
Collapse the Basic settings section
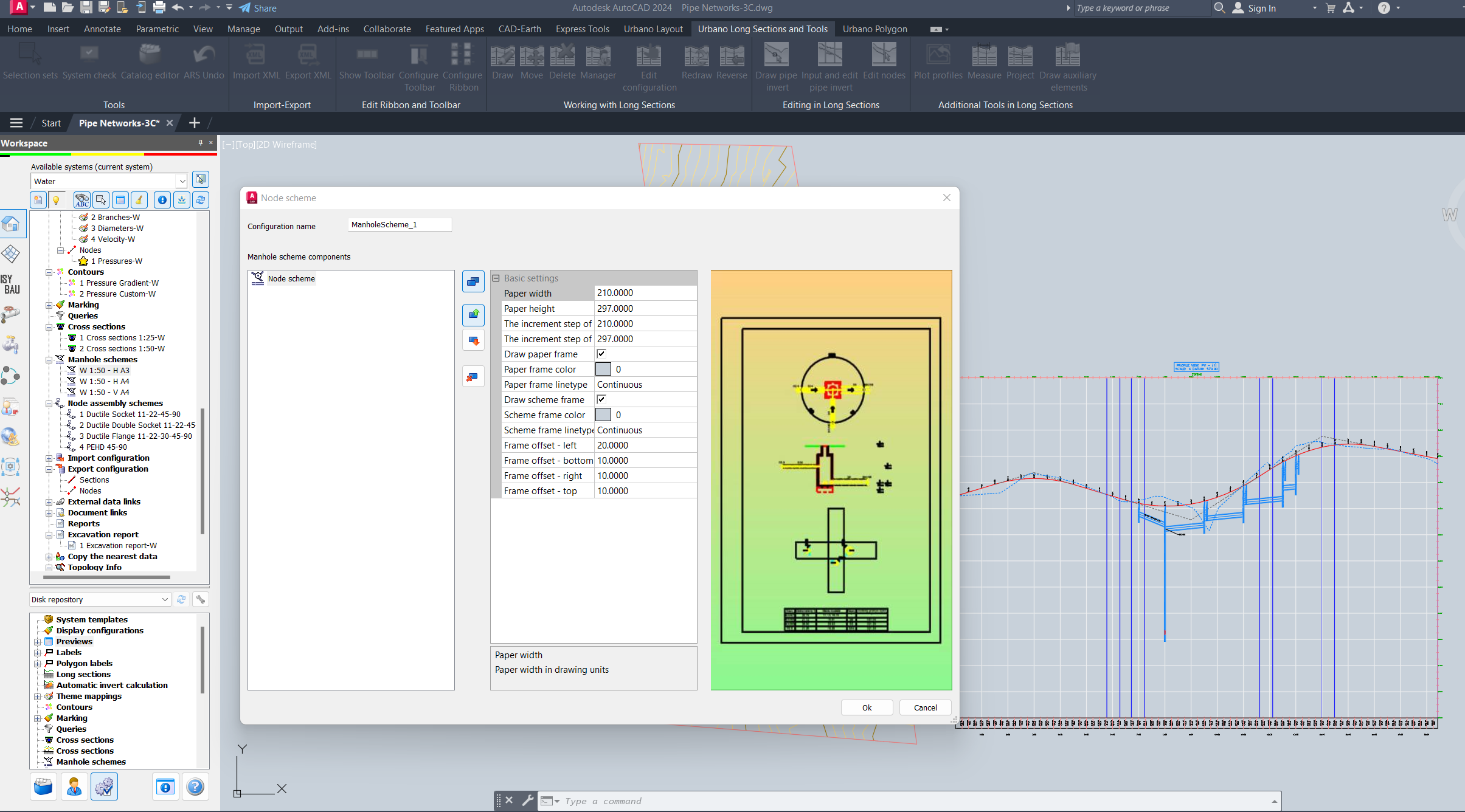(x=496, y=278)
